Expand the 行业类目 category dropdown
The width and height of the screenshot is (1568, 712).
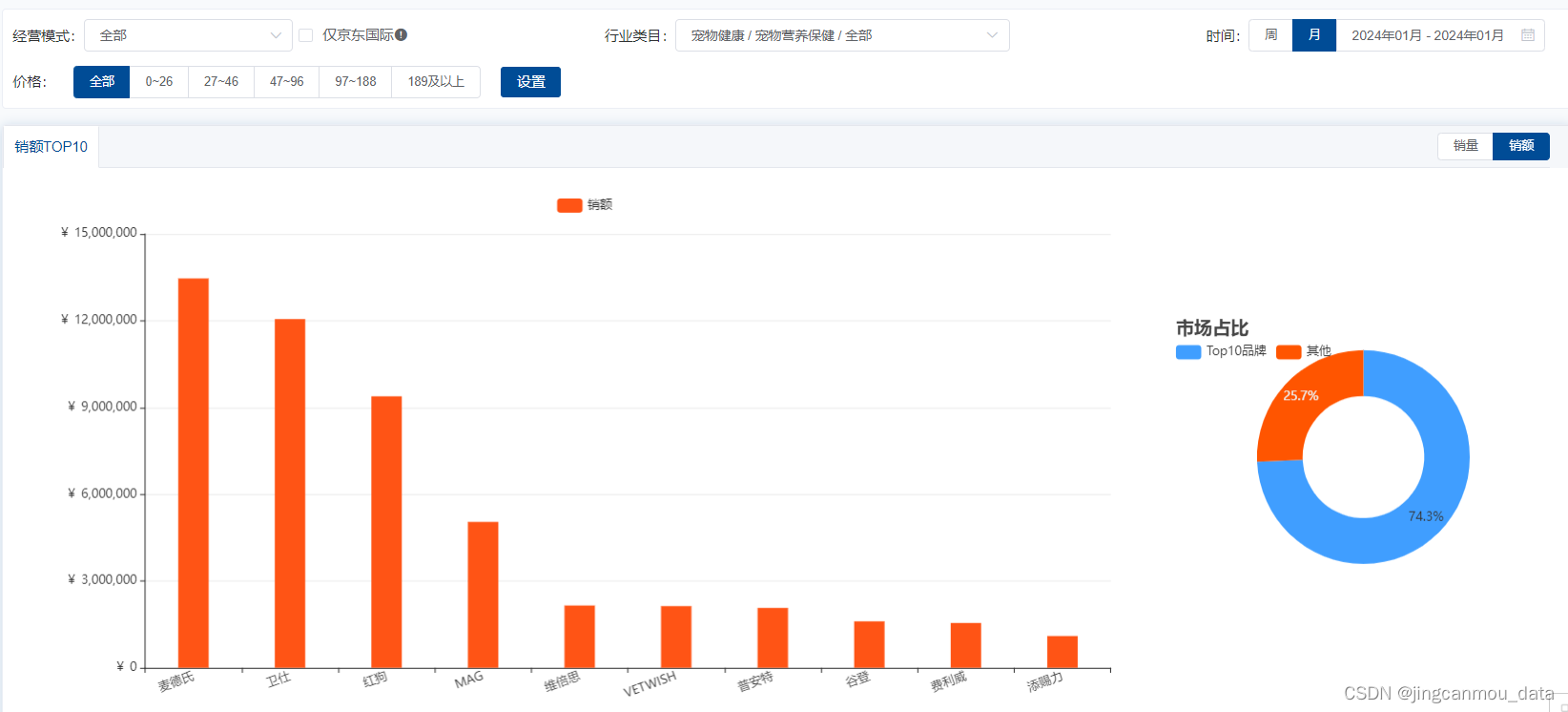pyautogui.click(x=842, y=35)
